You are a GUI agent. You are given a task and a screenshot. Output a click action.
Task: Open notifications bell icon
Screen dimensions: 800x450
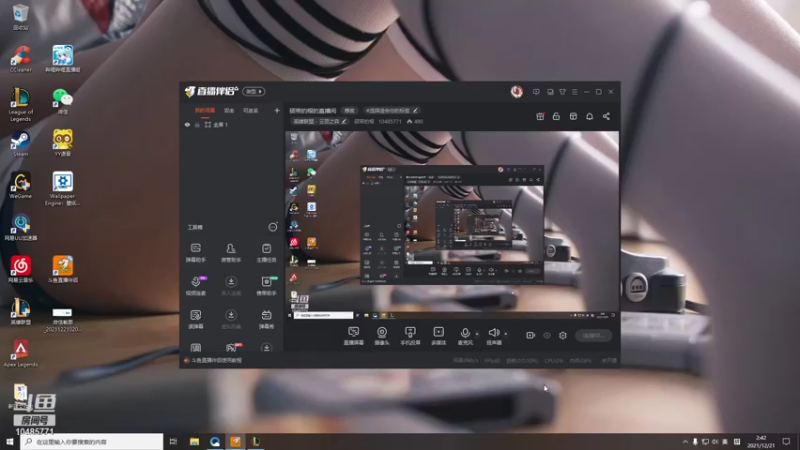pyautogui.click(x=589, y=116)
